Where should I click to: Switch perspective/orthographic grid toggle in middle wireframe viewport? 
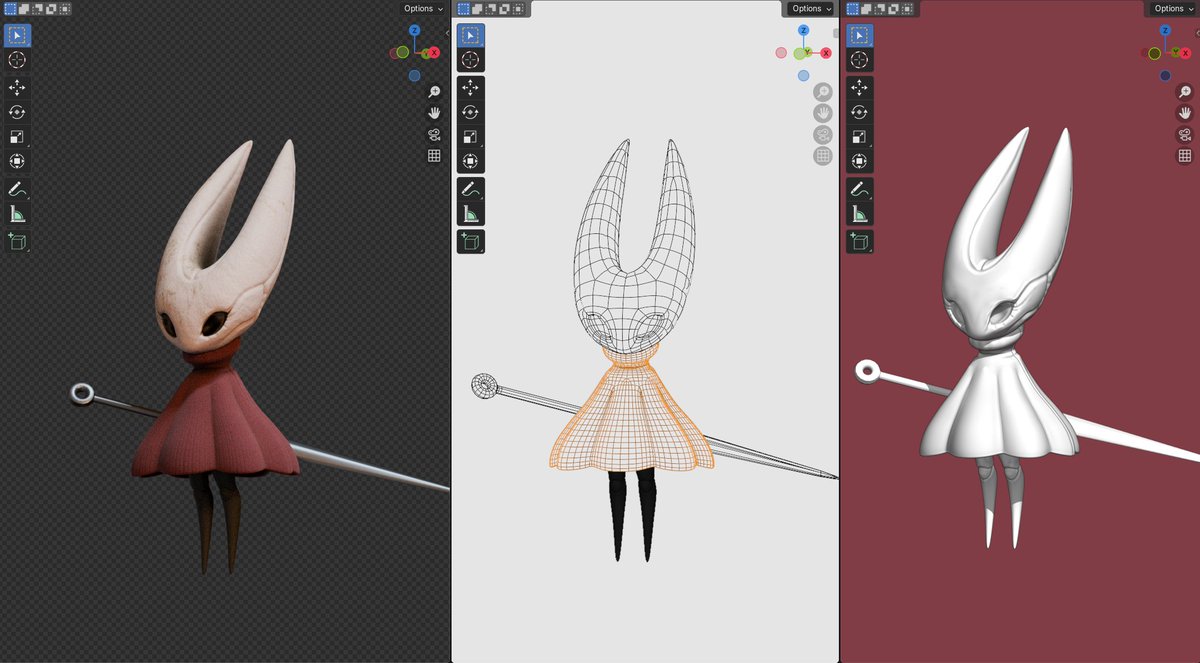823,156
